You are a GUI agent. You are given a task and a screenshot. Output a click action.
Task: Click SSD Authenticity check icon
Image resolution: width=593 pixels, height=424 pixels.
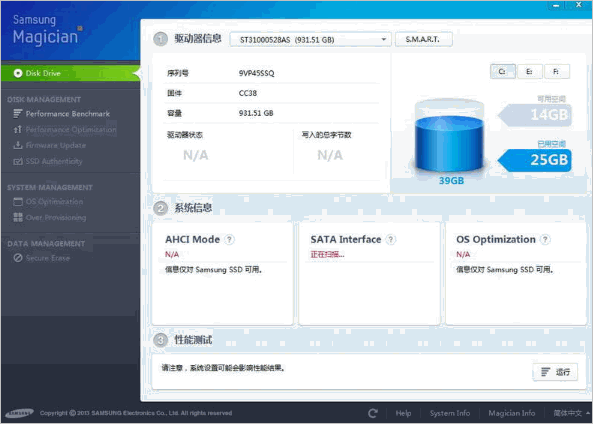(x=18, y=162)
